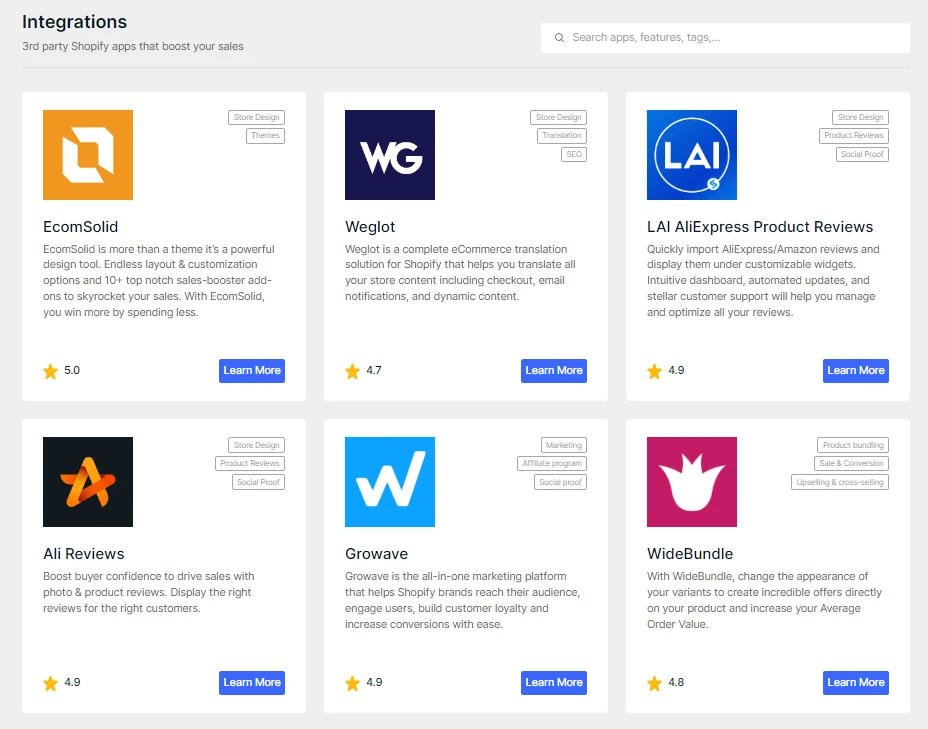Click the SEO tag on Weglot

(x=573, y=154)
